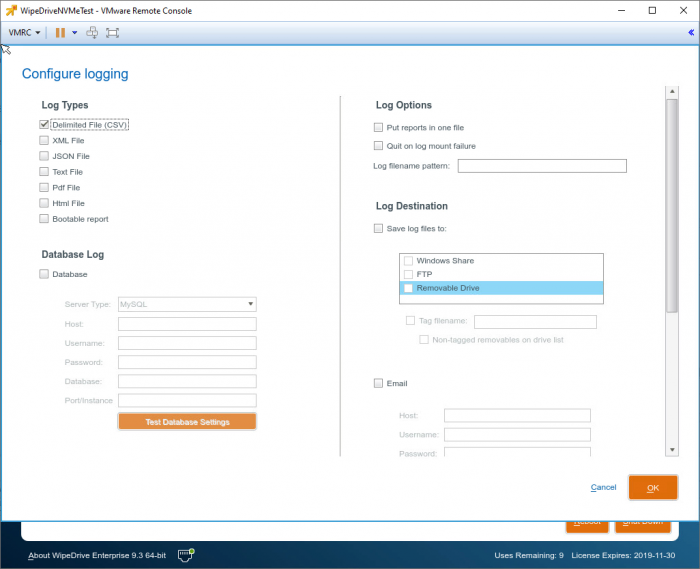Check Put reports in one file

(x=378, y=127)
